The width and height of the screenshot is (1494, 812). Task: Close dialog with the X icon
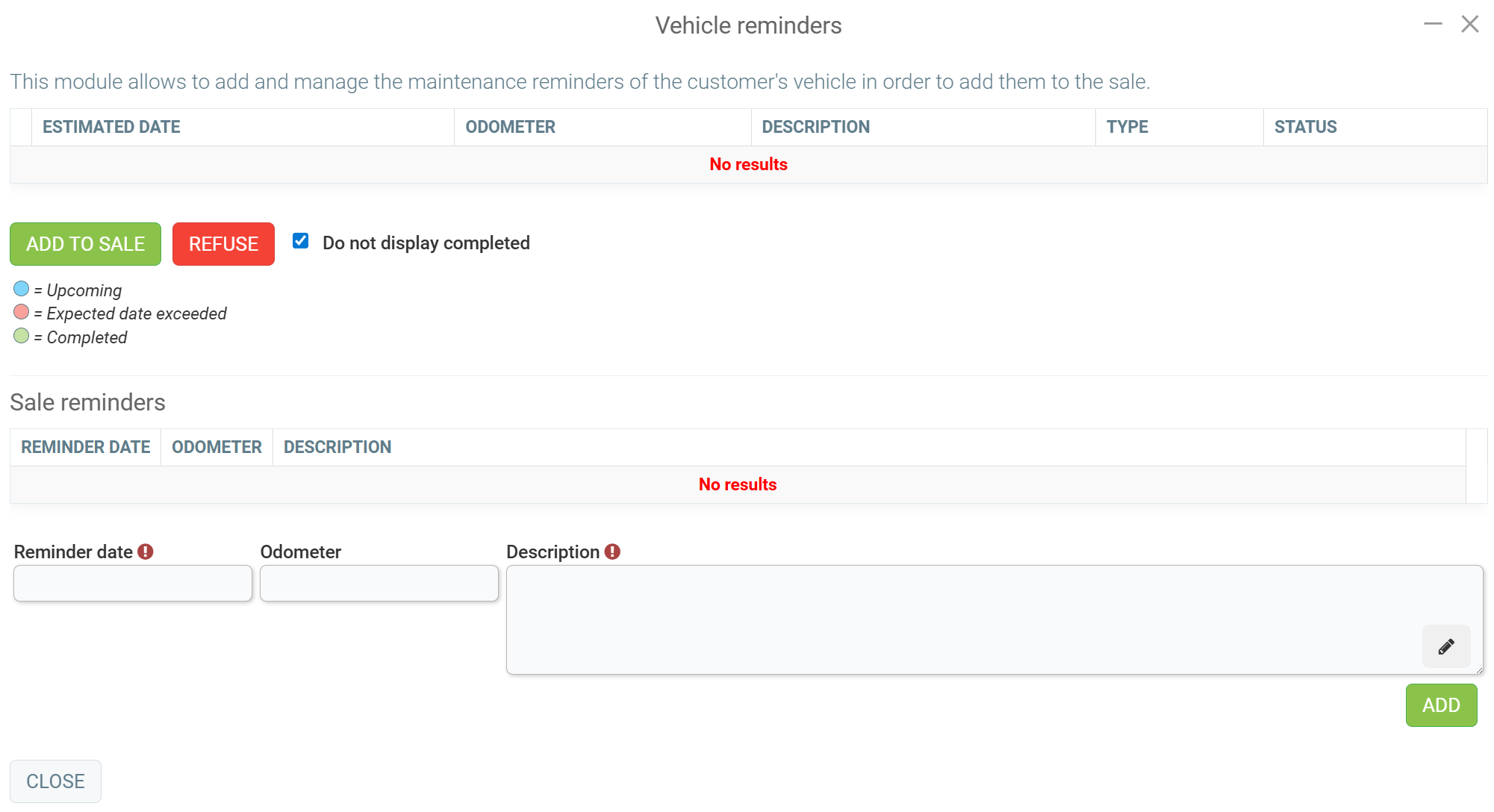coord(1470,25)
